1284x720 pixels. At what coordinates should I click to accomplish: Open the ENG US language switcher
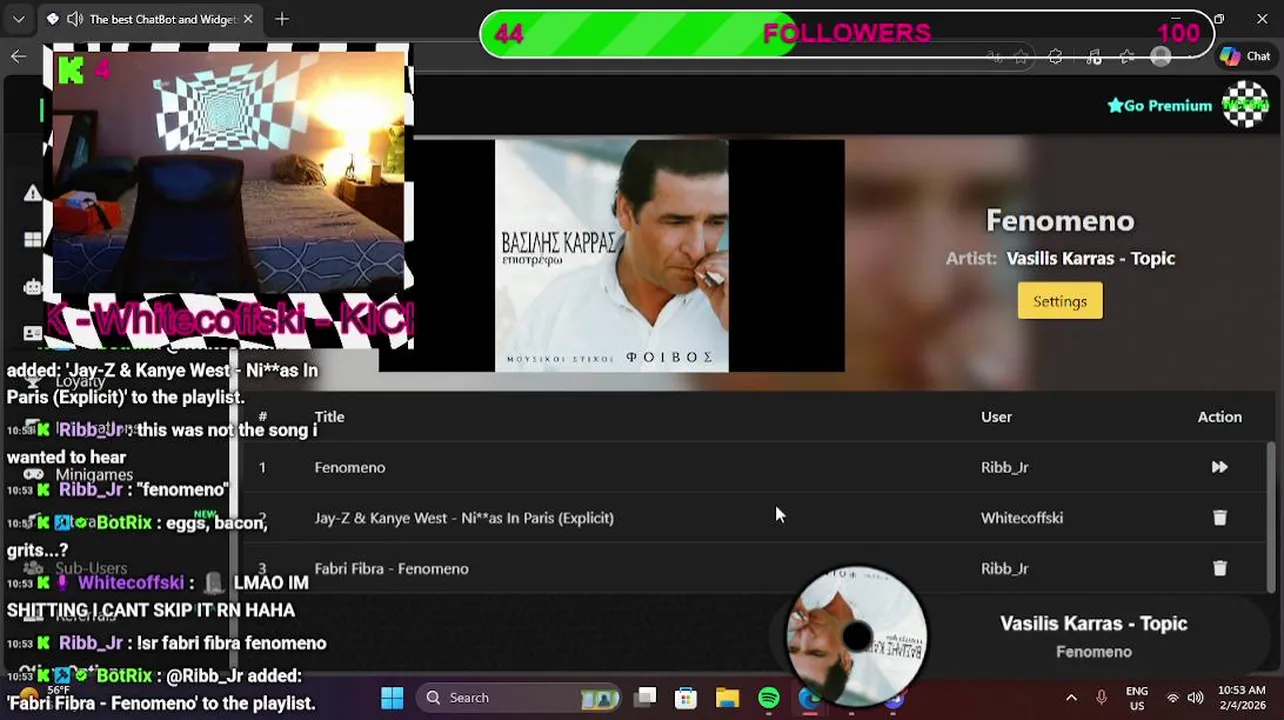1137,698
